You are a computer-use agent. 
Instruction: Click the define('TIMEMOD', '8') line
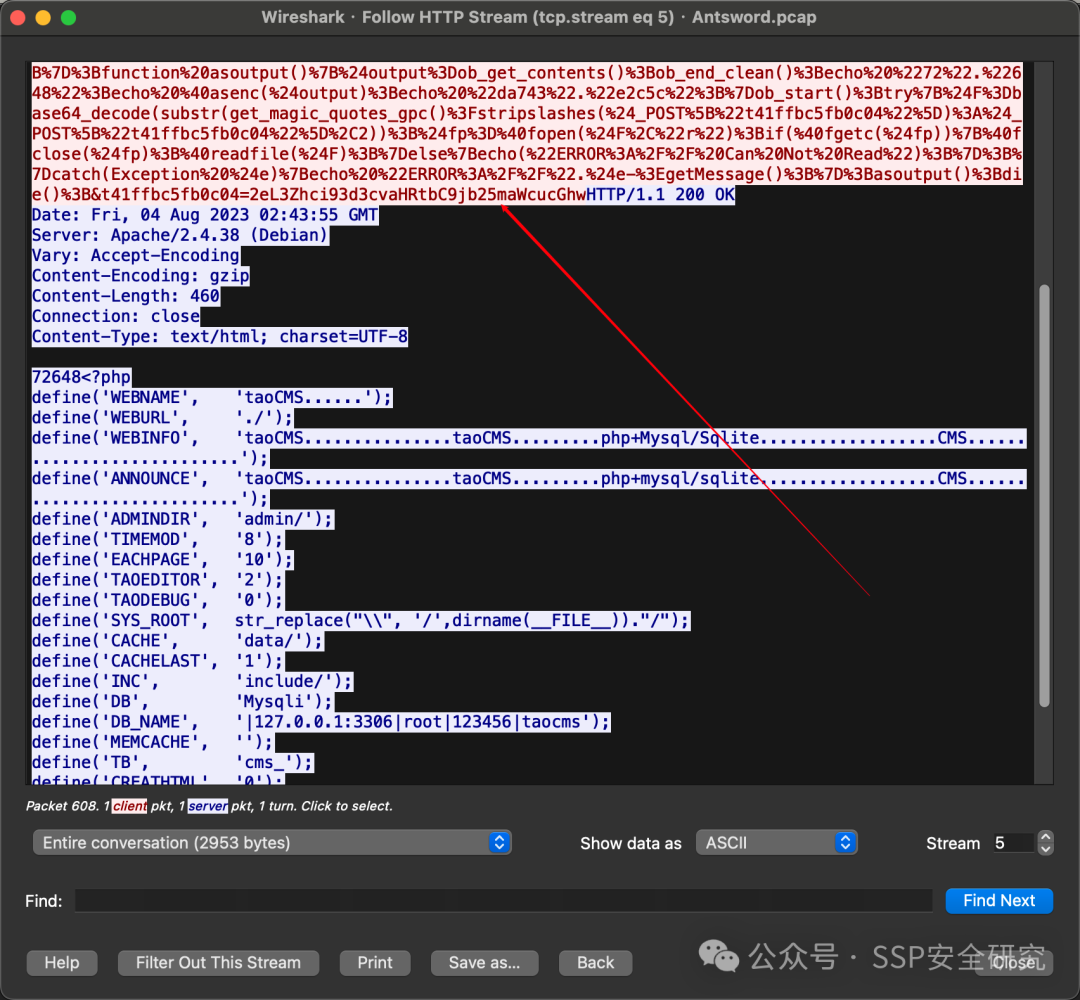click(158, 539)
